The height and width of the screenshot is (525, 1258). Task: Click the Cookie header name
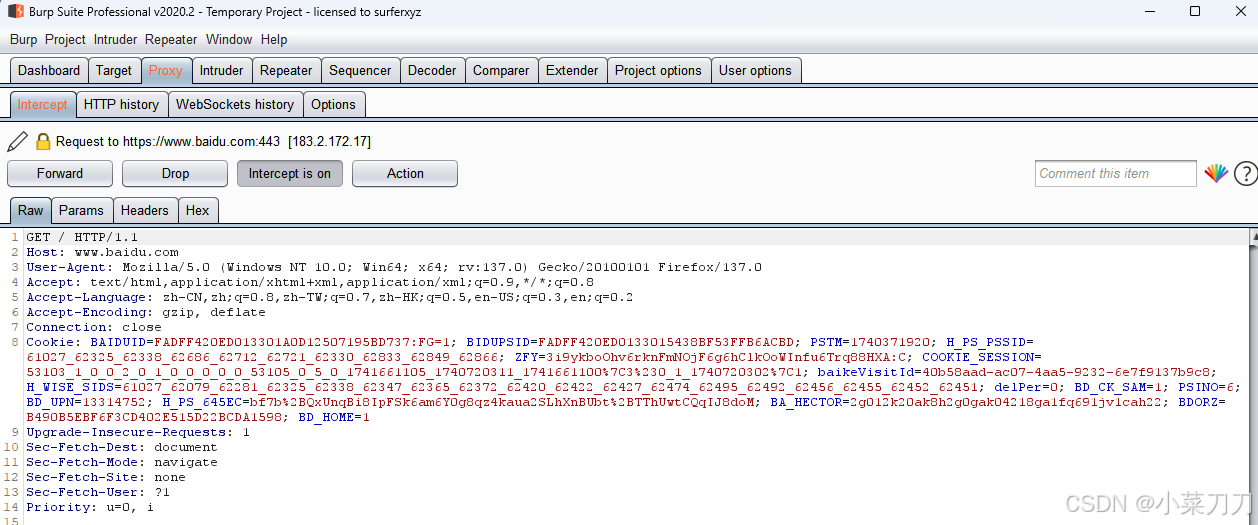tap(54, 342)
